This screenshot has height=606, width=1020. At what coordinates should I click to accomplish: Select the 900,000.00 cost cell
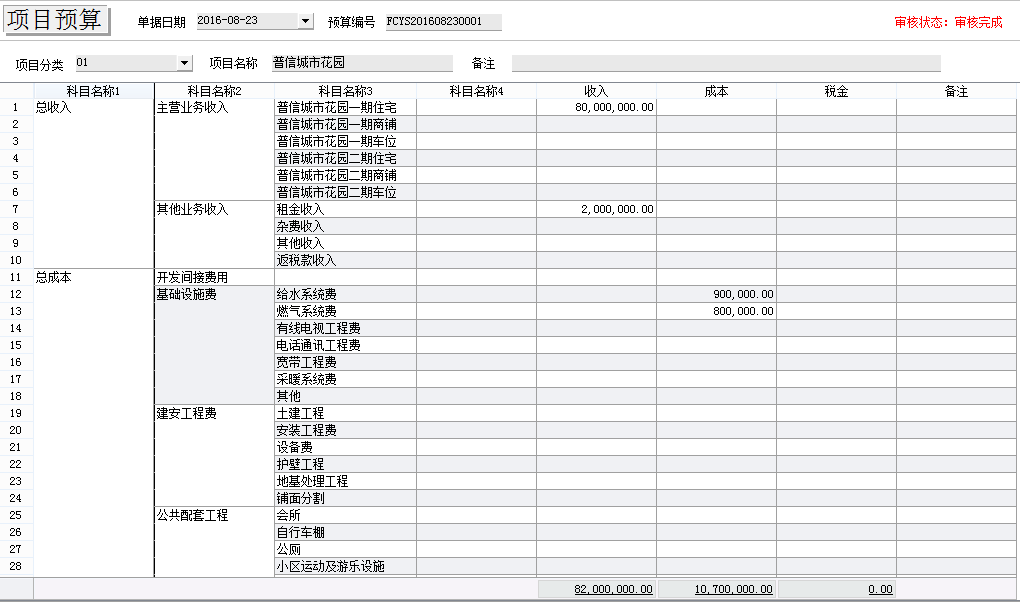pos(716,294)
